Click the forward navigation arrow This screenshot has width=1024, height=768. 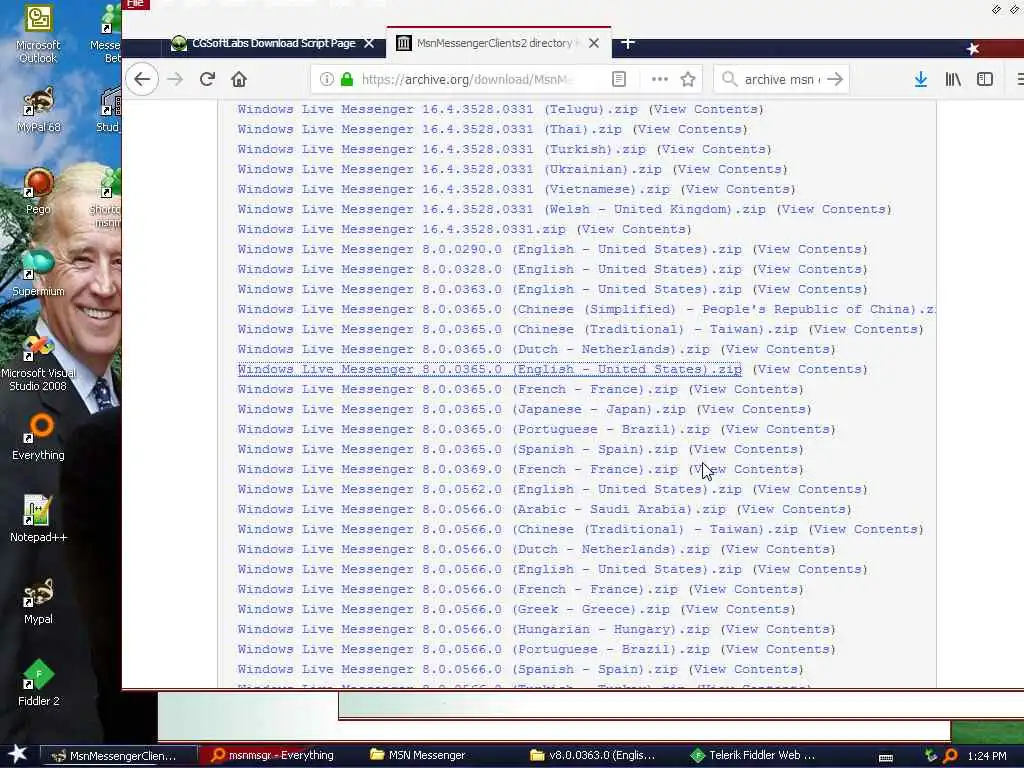[175, 80]
